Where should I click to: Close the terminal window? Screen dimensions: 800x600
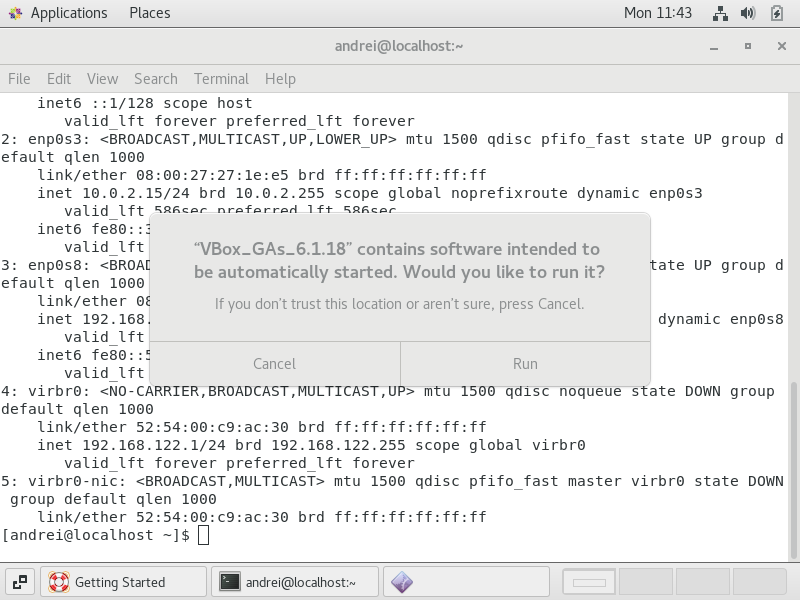pyautogui.click(x=782, y=46)
